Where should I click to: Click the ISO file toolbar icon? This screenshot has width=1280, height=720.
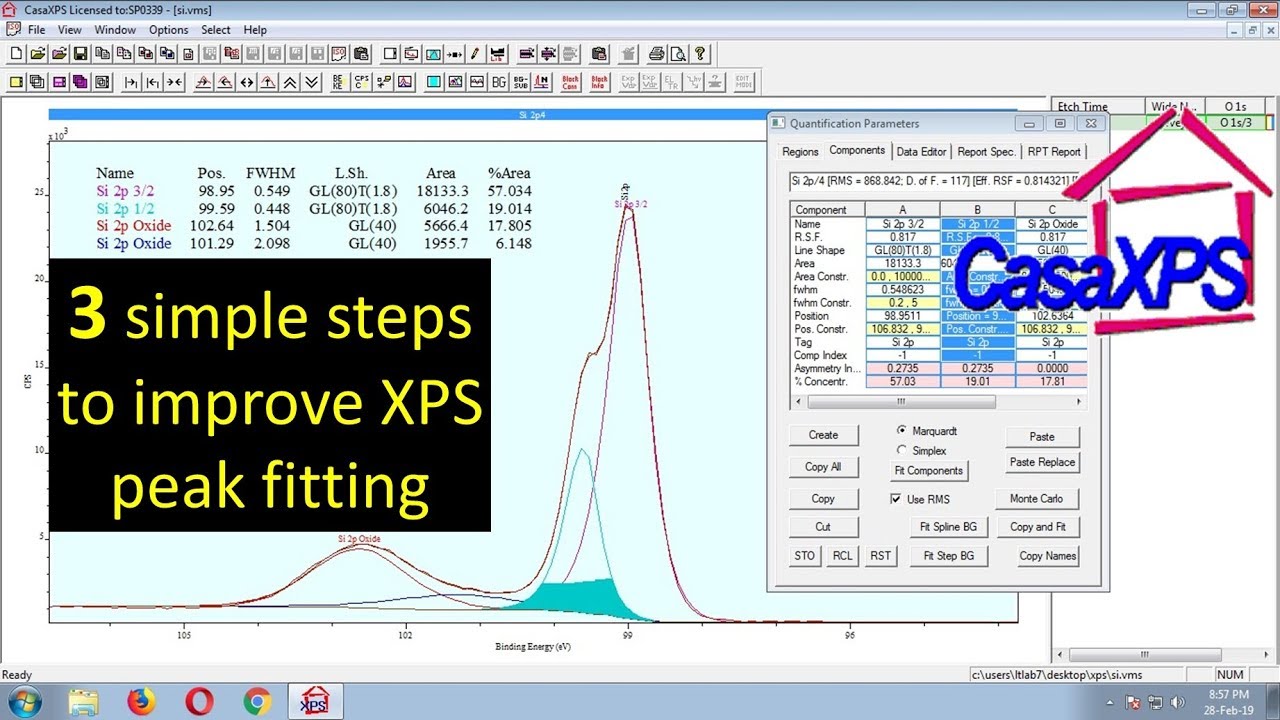point(338,53)
